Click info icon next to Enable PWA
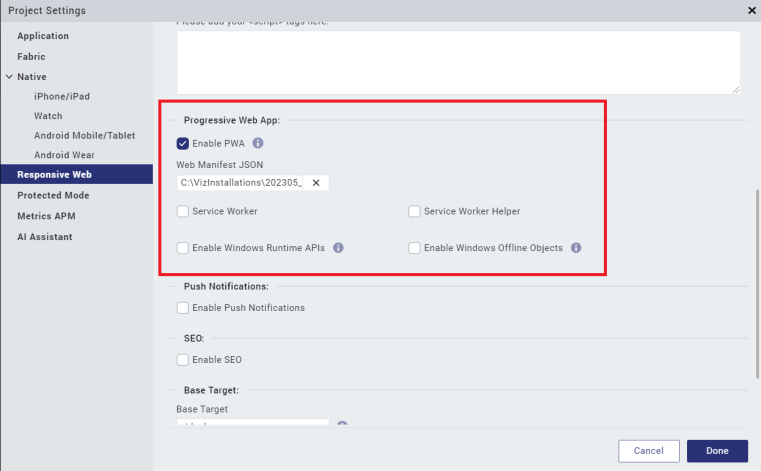 pos(258,143)
